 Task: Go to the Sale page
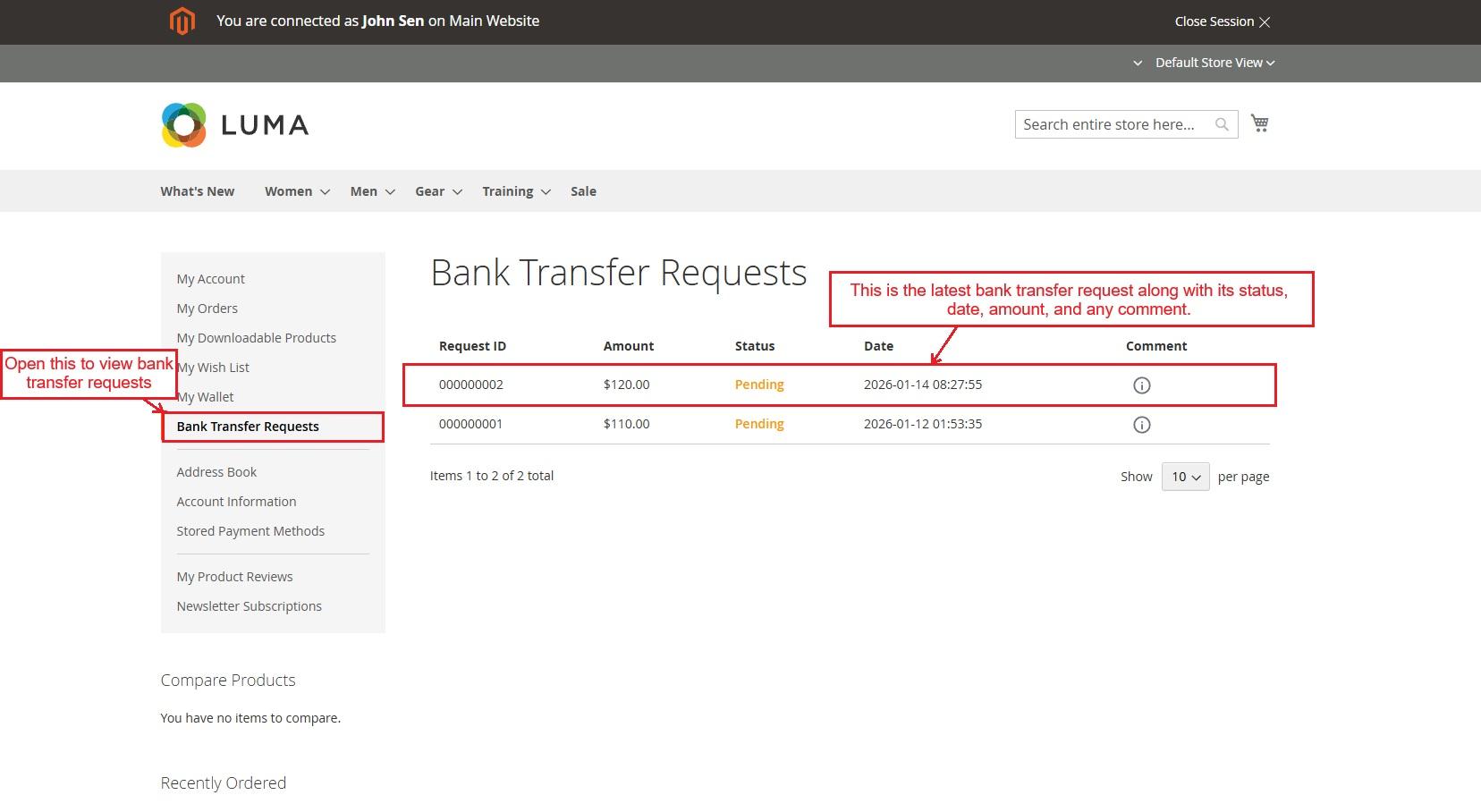(x=583, y=191)
